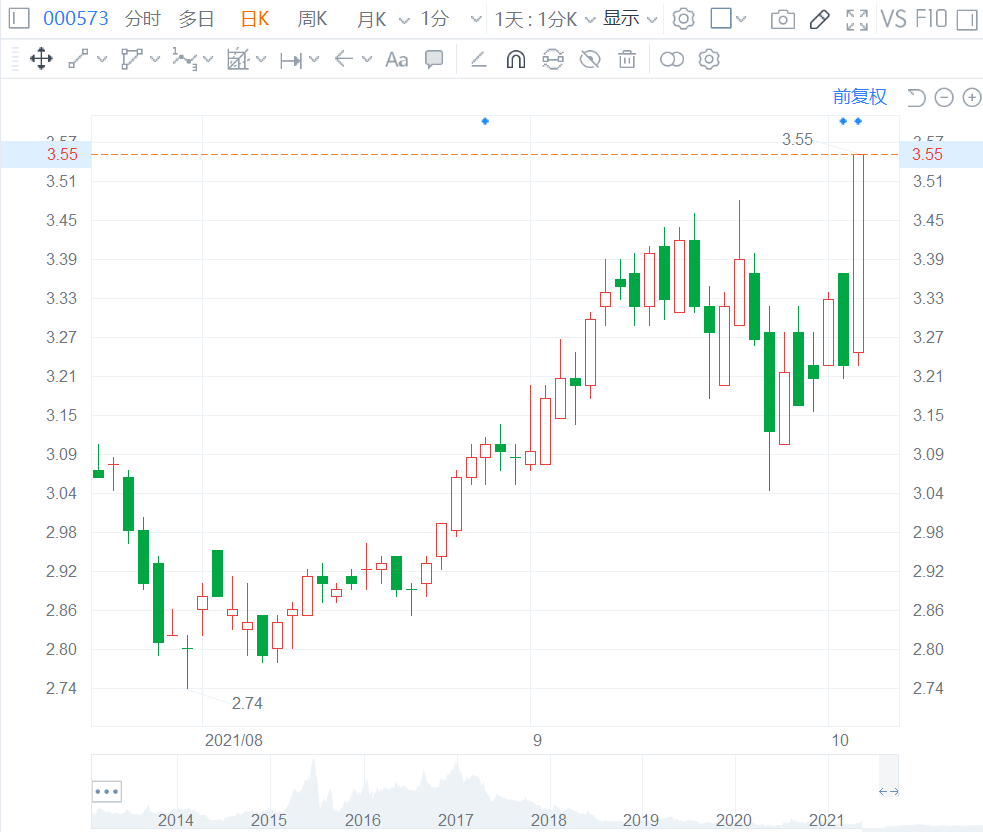Viewport: 983px width, 832px height.
Task: Expand the dropdown arrow next to 月K
Action: coord(404,20)
